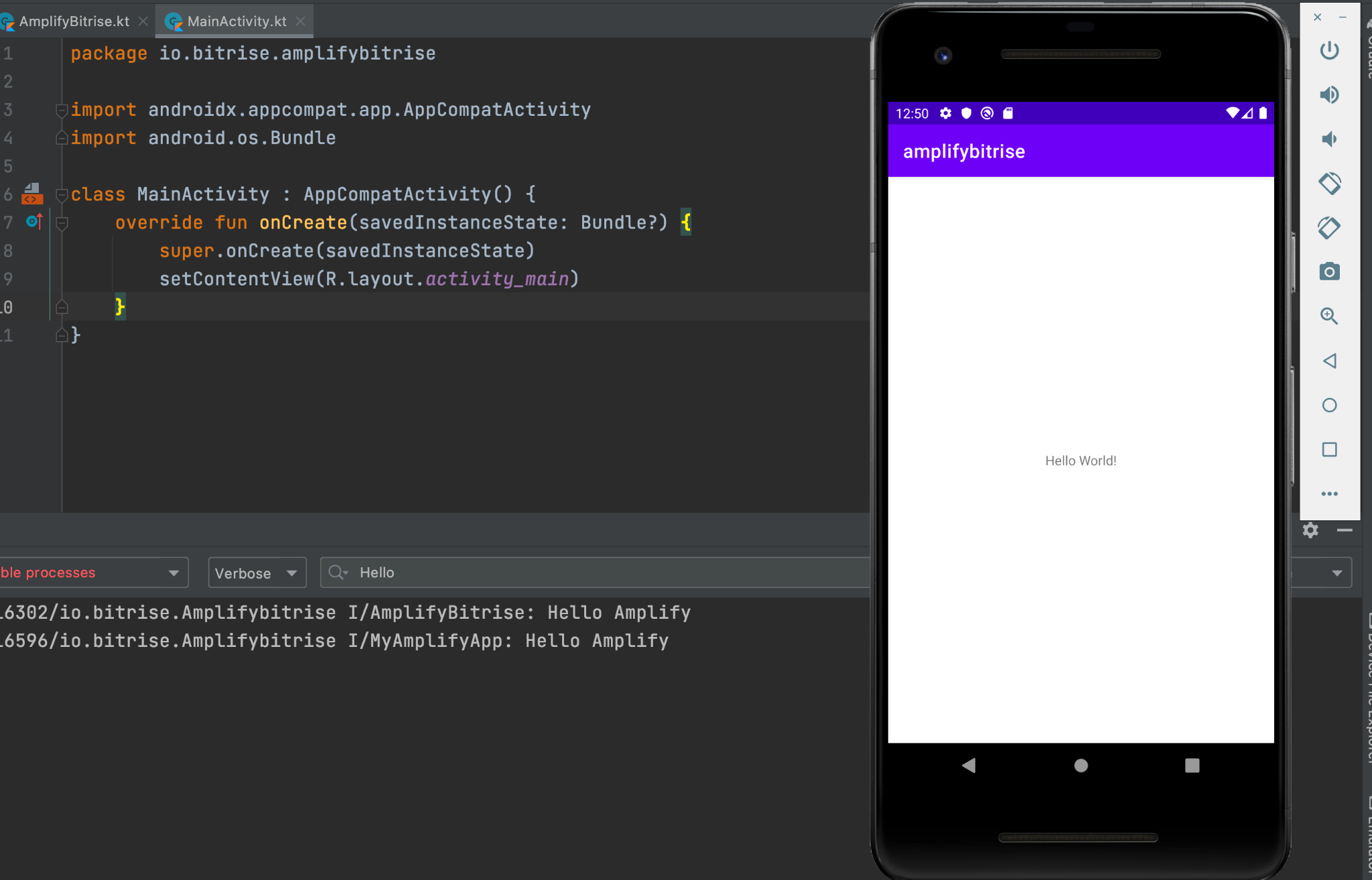Tap the shield icon in phone status bar
The width and height of the screenshot is (1372, 880).
[x=966, y=113]
